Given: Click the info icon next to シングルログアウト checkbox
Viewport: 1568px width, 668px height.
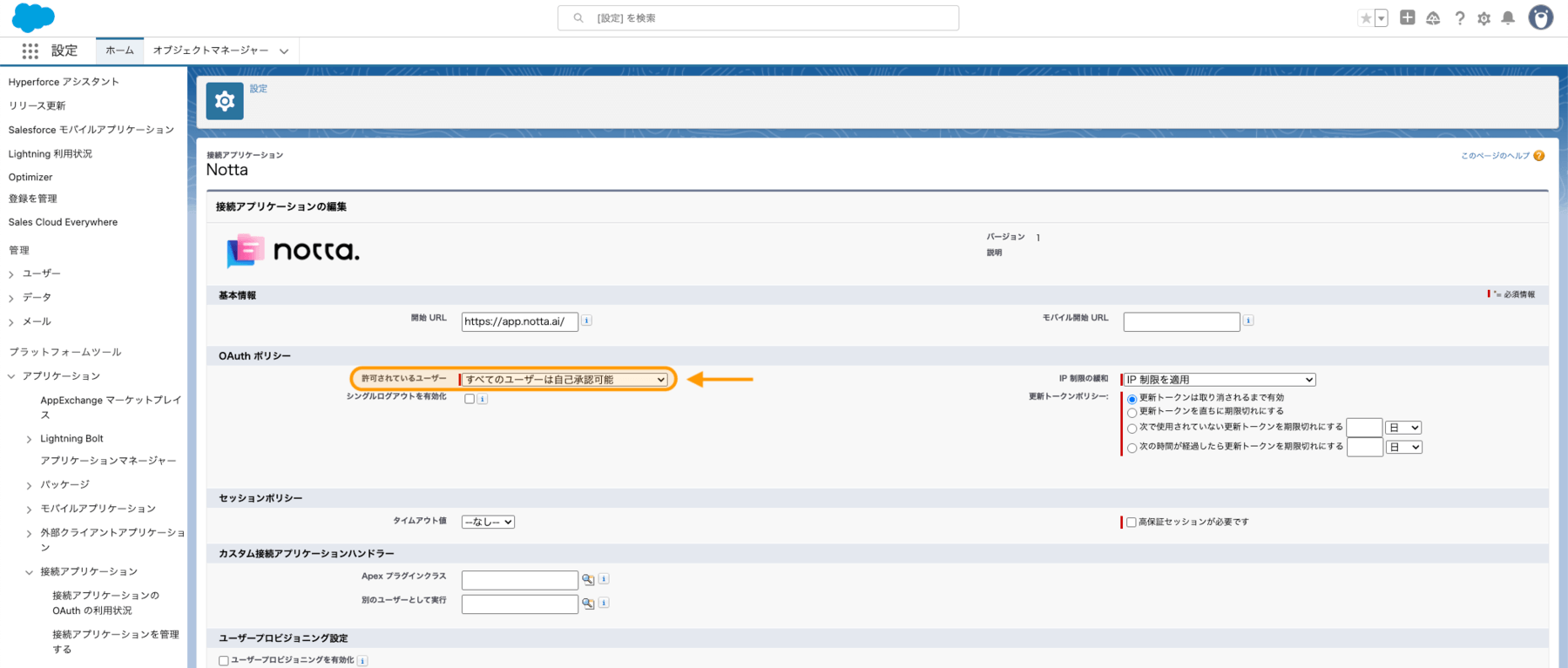Looking at the screenshot, I should coord(483,399).
